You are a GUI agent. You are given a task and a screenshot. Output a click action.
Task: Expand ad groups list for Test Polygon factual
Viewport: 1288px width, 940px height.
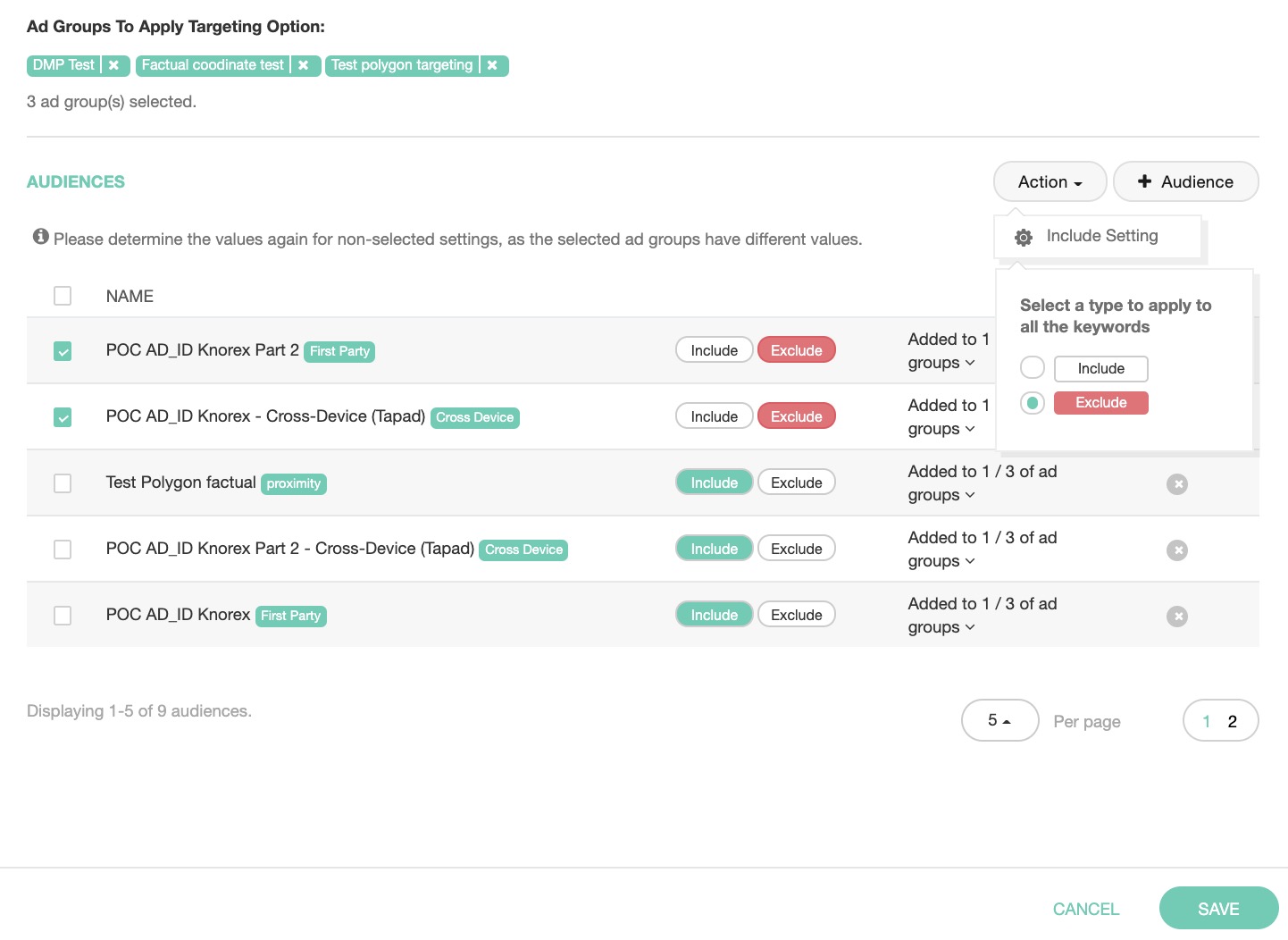click(x=970, y=495)
